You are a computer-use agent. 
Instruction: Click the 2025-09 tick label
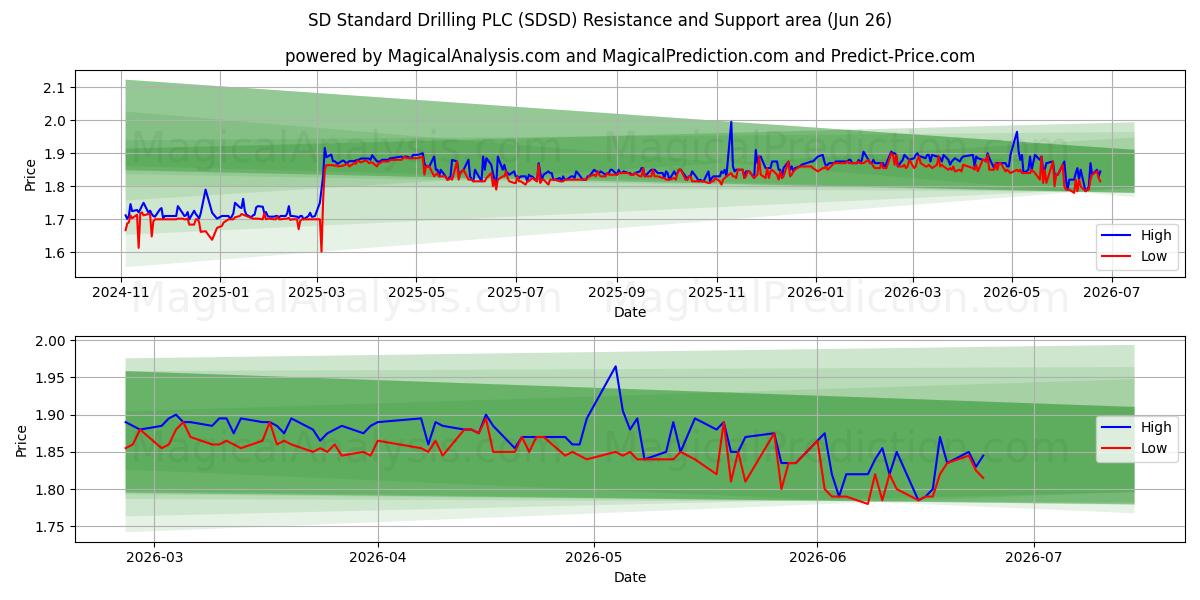pos(616,291)
